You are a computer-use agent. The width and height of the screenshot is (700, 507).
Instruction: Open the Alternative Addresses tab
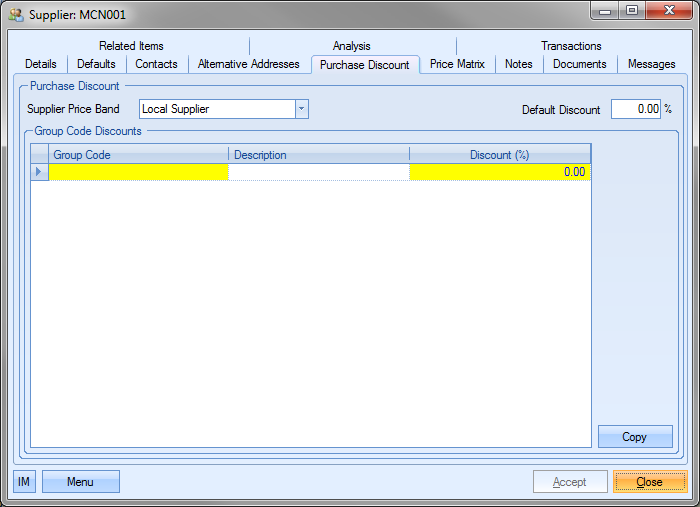tap(248, 64)
